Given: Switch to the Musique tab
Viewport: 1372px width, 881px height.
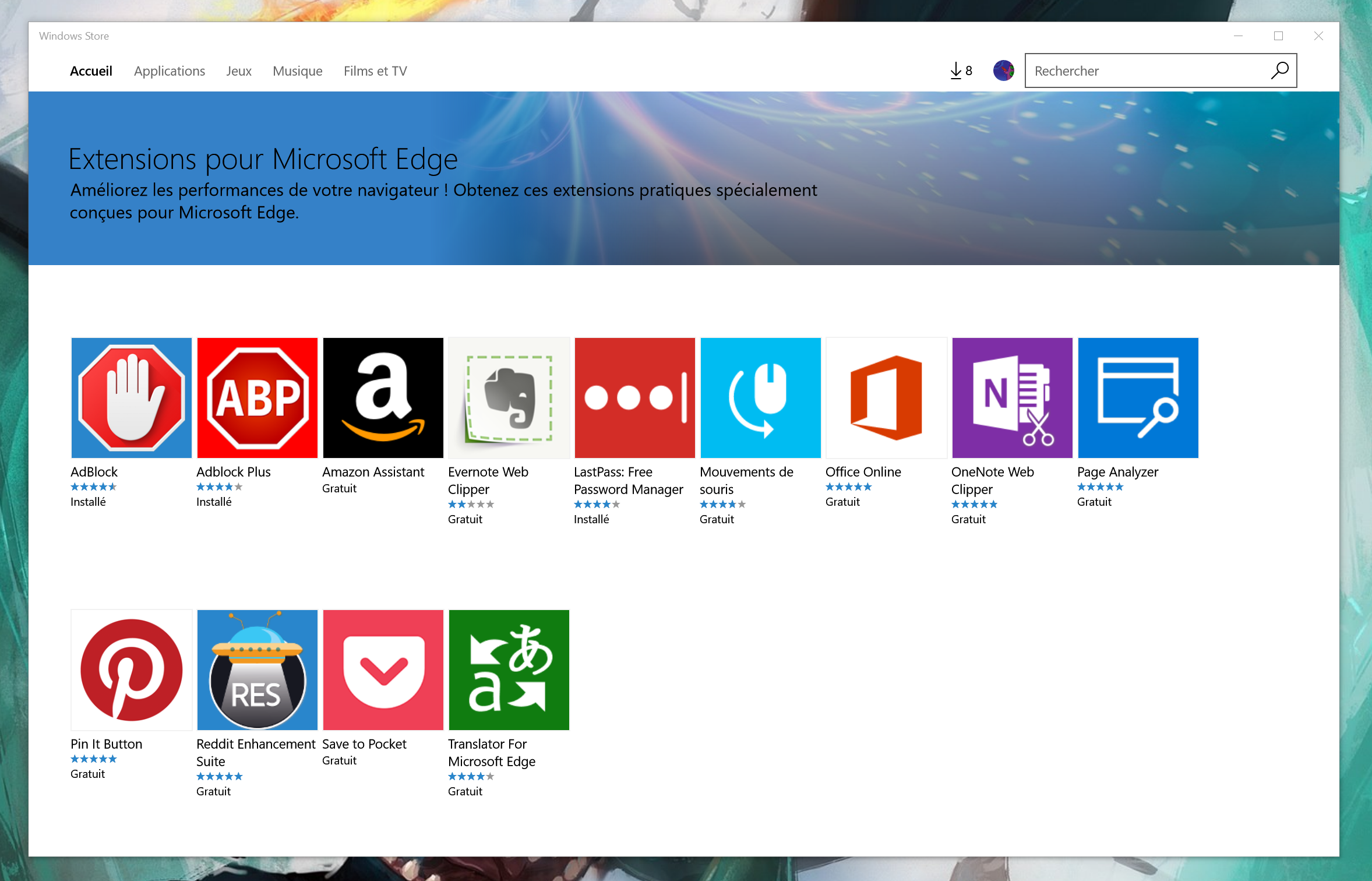Looking at the screenshot, I should (x=298, y=71).
